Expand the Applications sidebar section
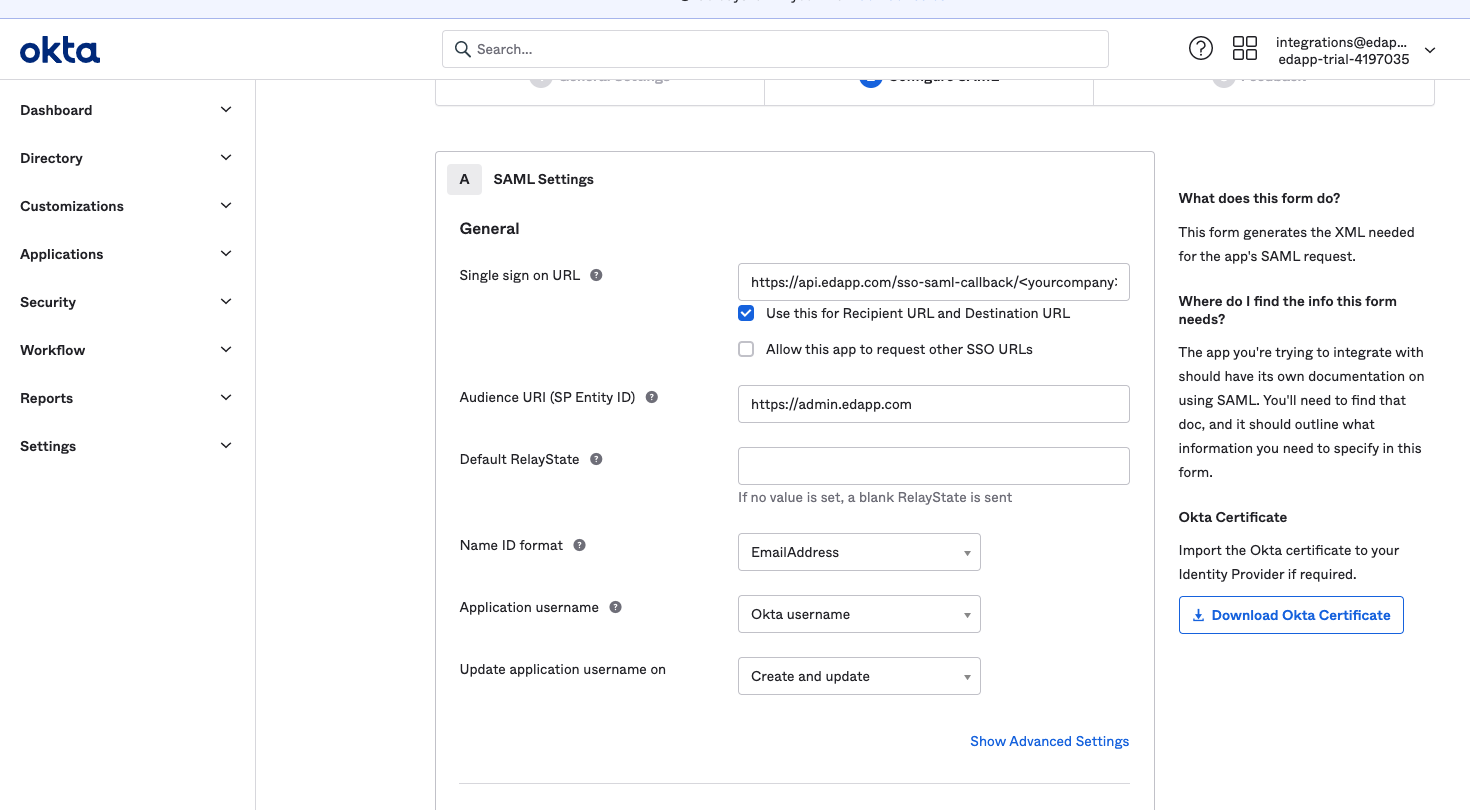The height and width of the screenshot is (810, 1470). (126, 254)
